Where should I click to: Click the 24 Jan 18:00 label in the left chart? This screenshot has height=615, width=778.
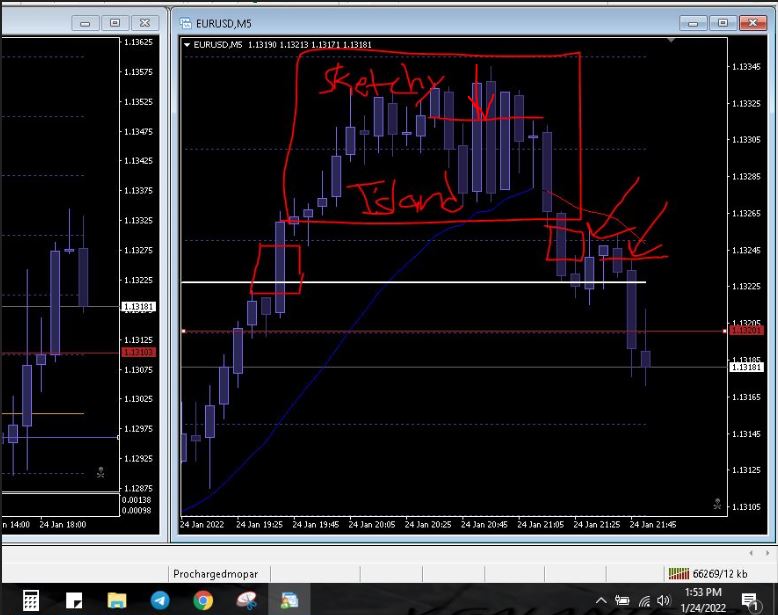point(63,525)
